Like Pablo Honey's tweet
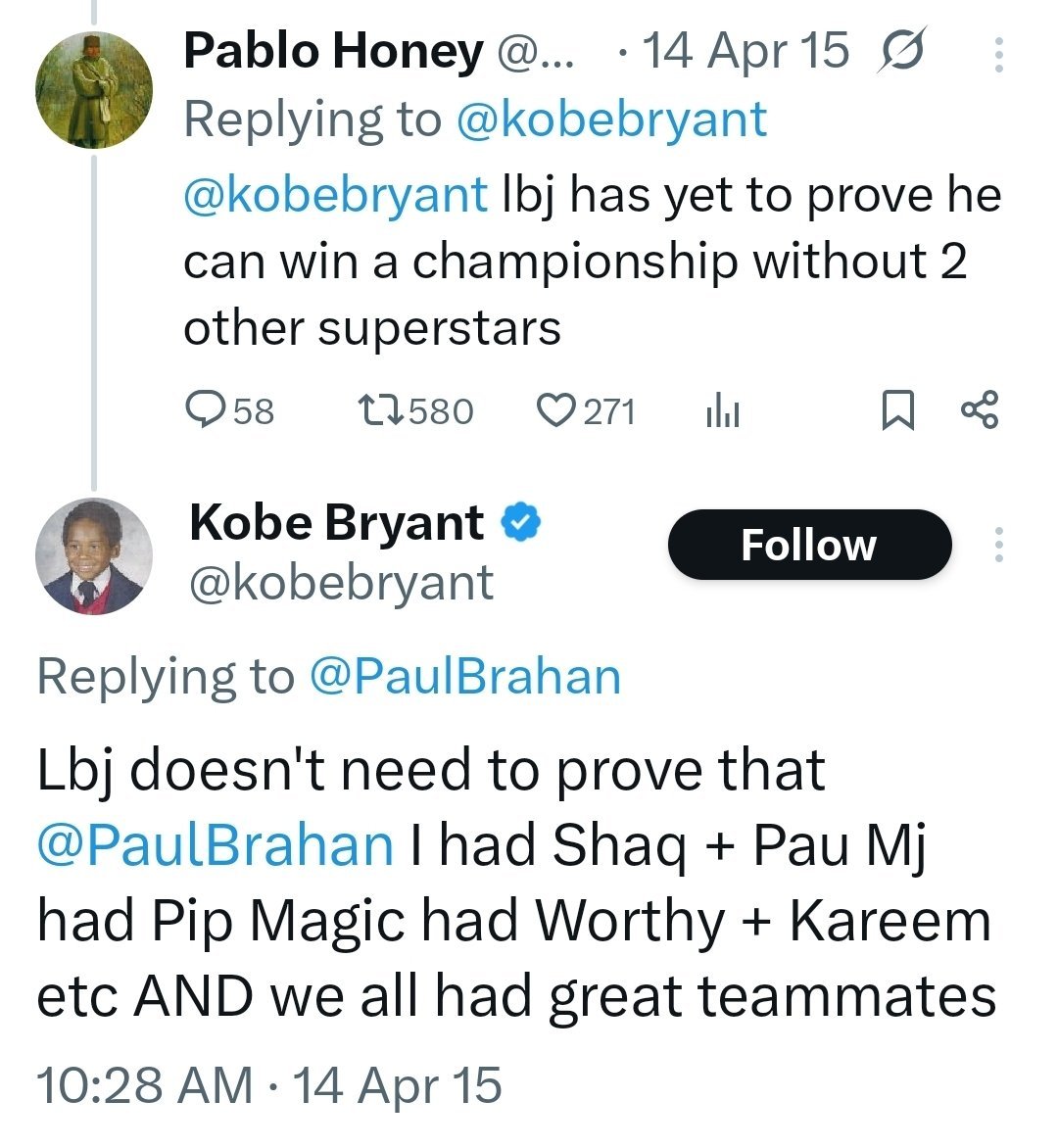1058x1148 pixels. tap(585, 410)
